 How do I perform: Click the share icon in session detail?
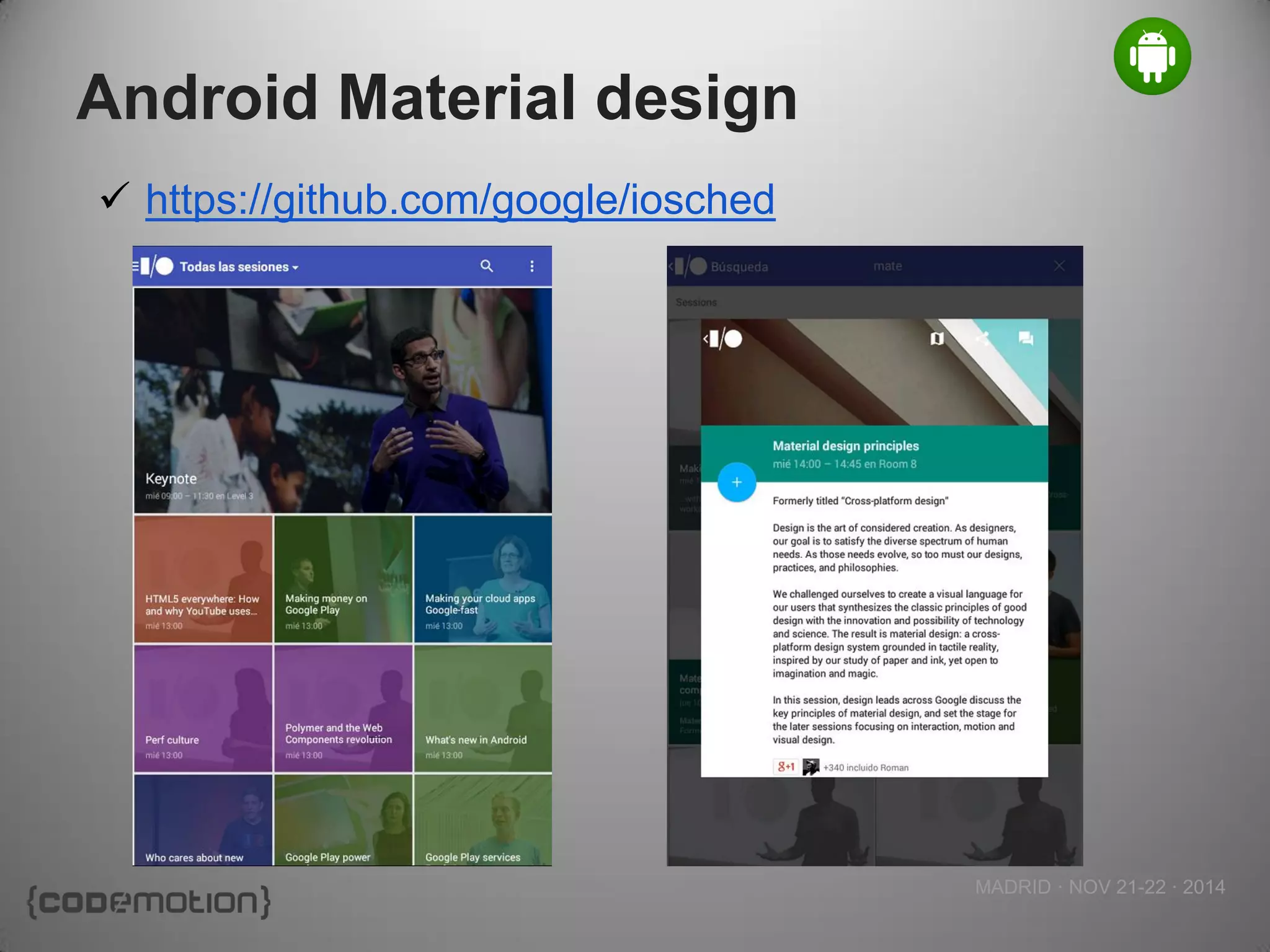(982, 338)
